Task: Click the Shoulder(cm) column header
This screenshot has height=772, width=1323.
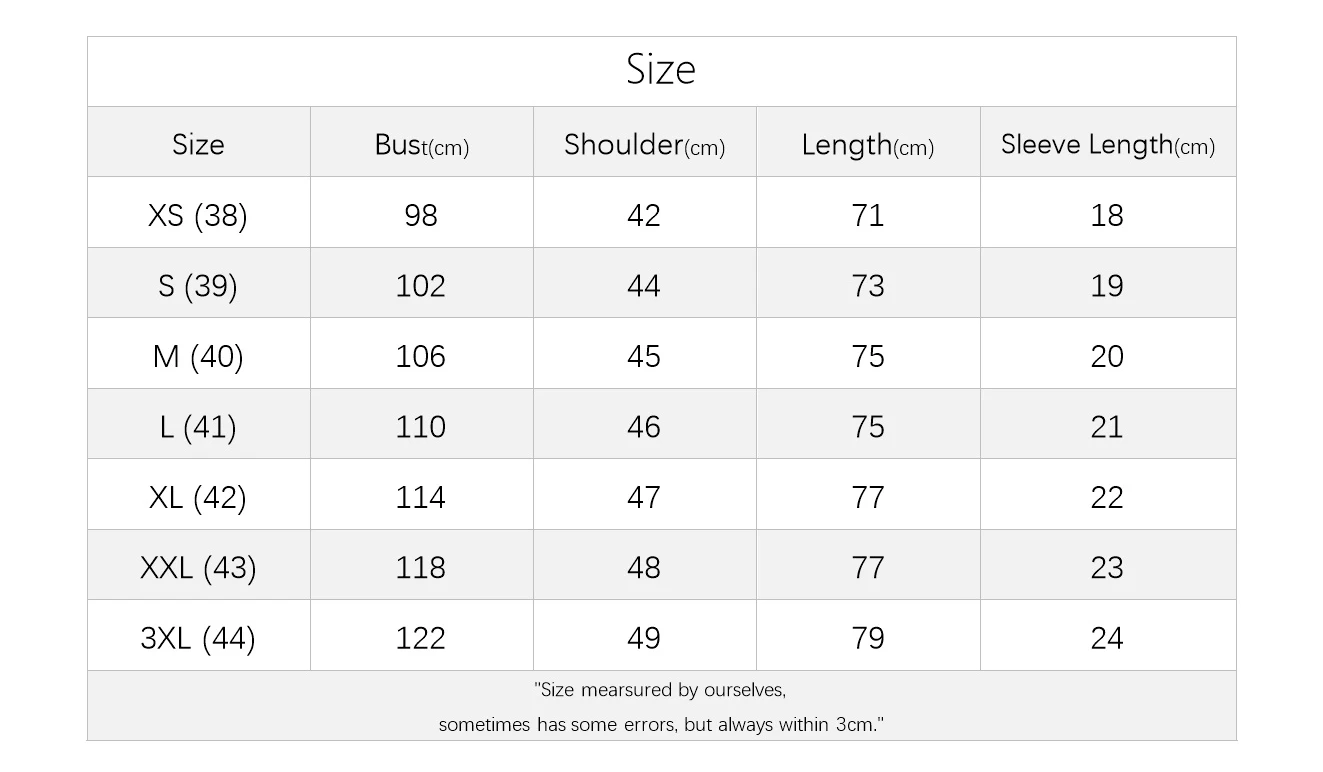Action: click(x=644, y=145)
